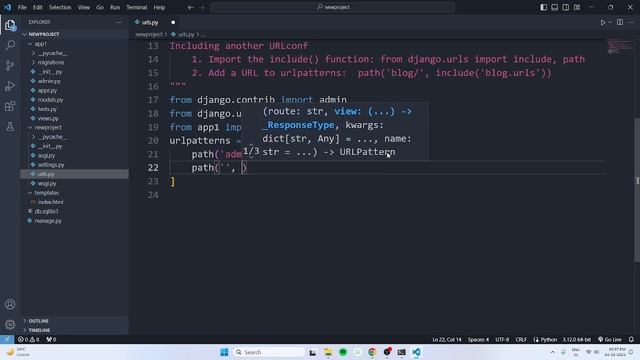Open the Terminal menu
The width and height of the screenshot is (640, 360).
[136, 7]
